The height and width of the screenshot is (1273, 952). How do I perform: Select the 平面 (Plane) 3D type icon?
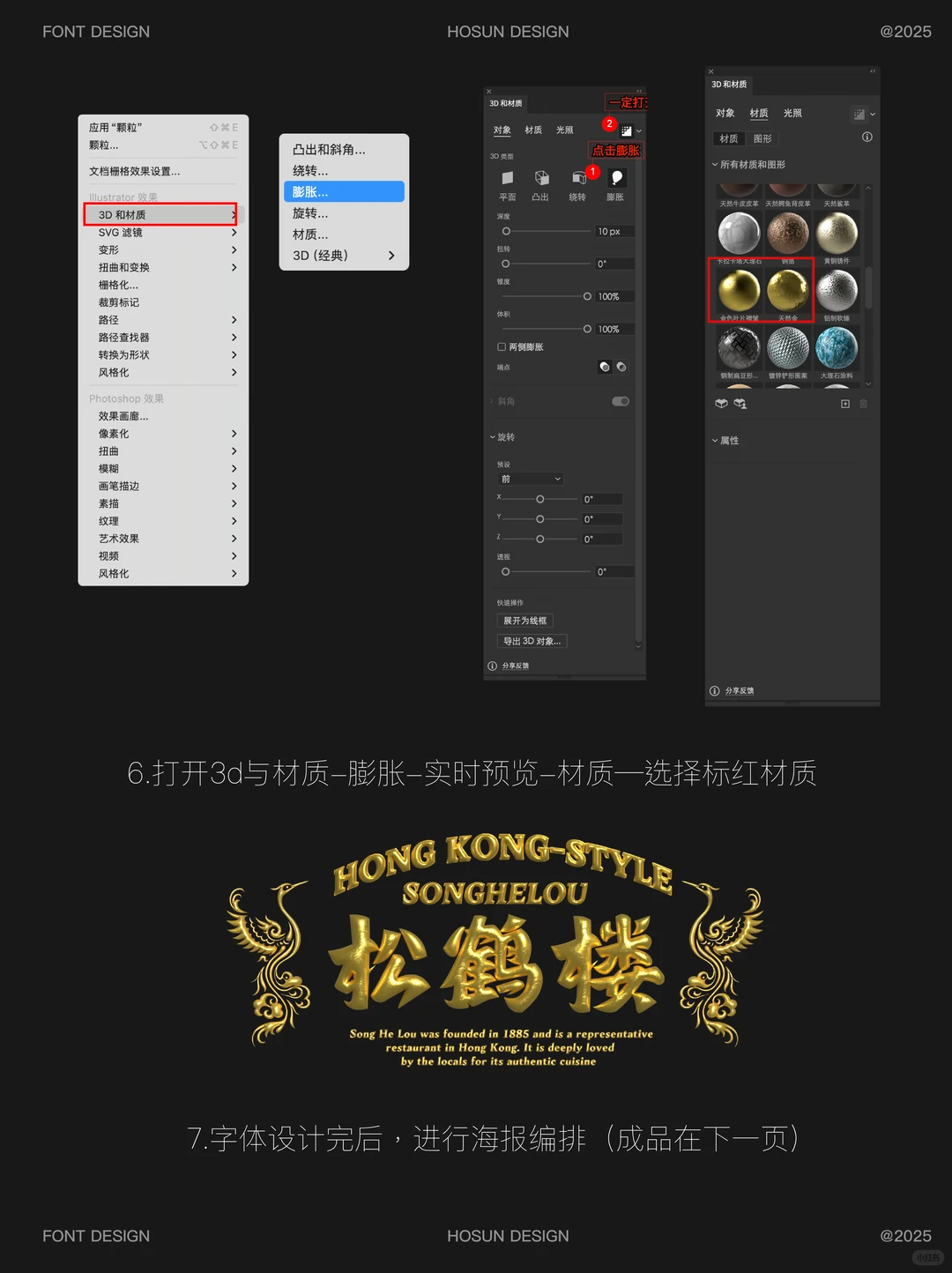pos(508,178)
